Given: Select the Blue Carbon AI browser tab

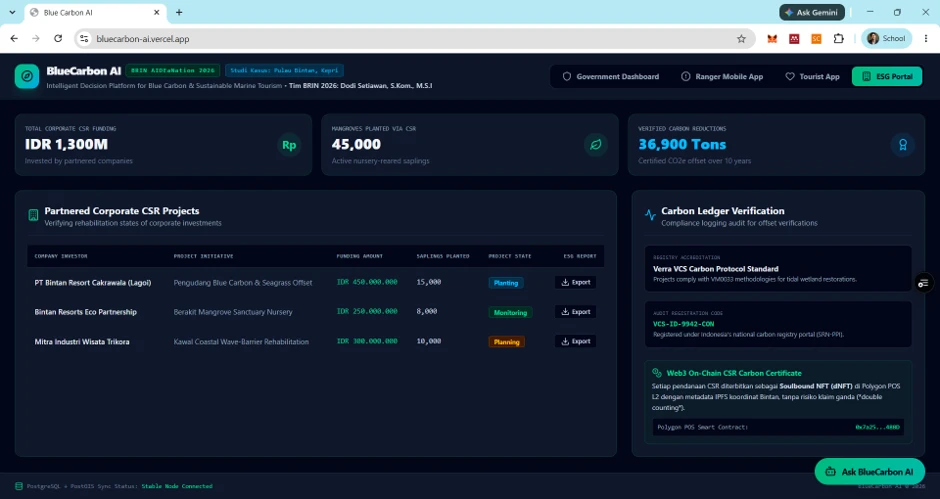Looking at the screenshot, I should point(95,12).
